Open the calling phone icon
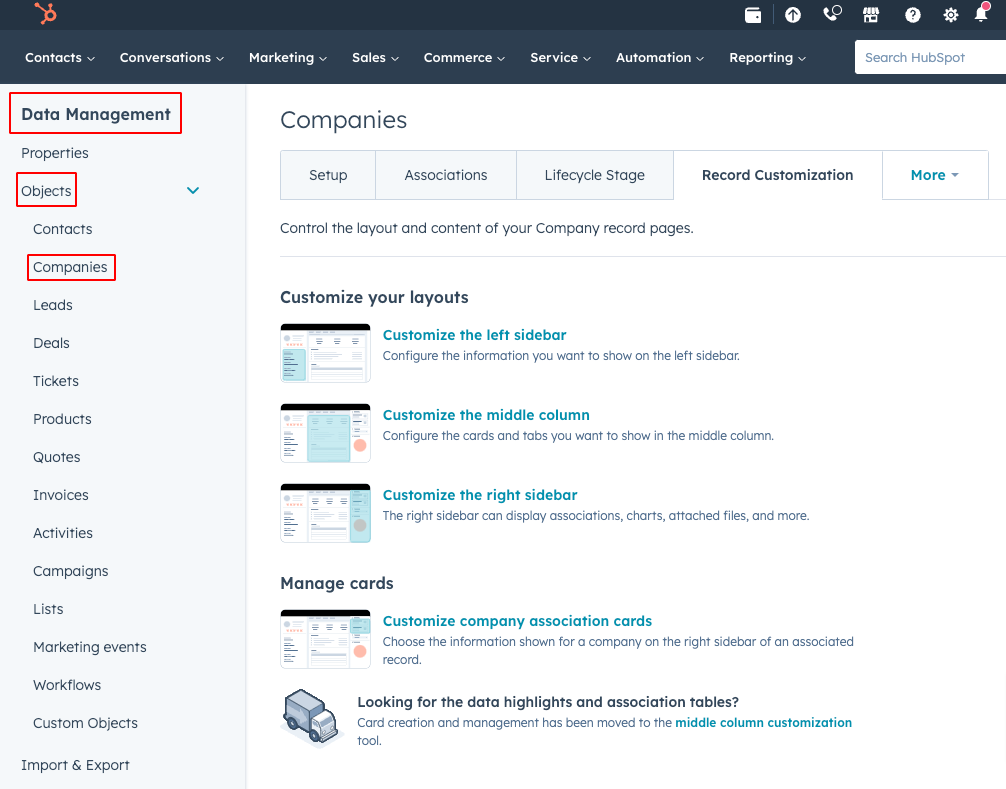The image size is (1006, 789). [832, 14]
